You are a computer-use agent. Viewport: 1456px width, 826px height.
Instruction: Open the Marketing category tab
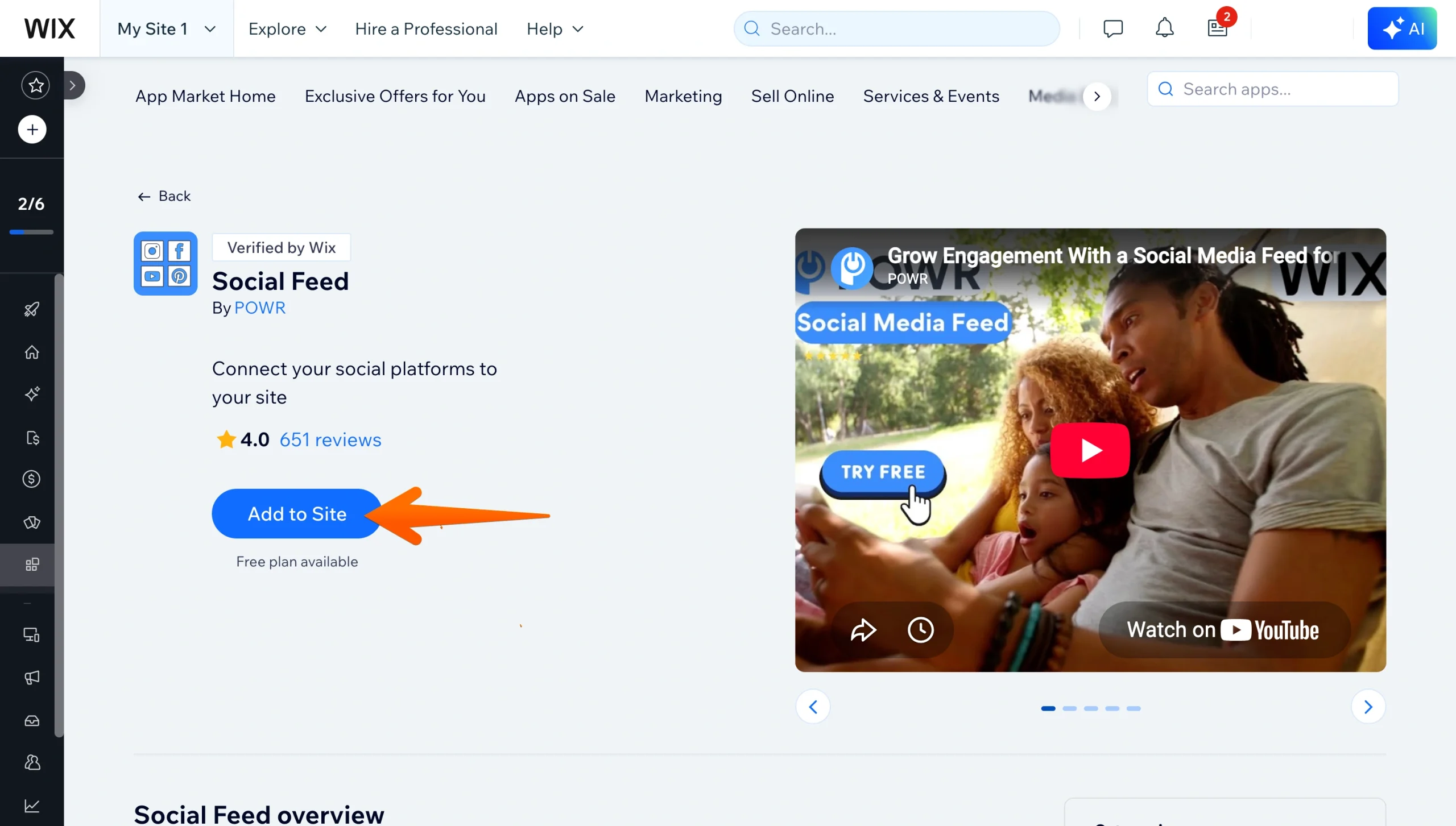point(683,96)
